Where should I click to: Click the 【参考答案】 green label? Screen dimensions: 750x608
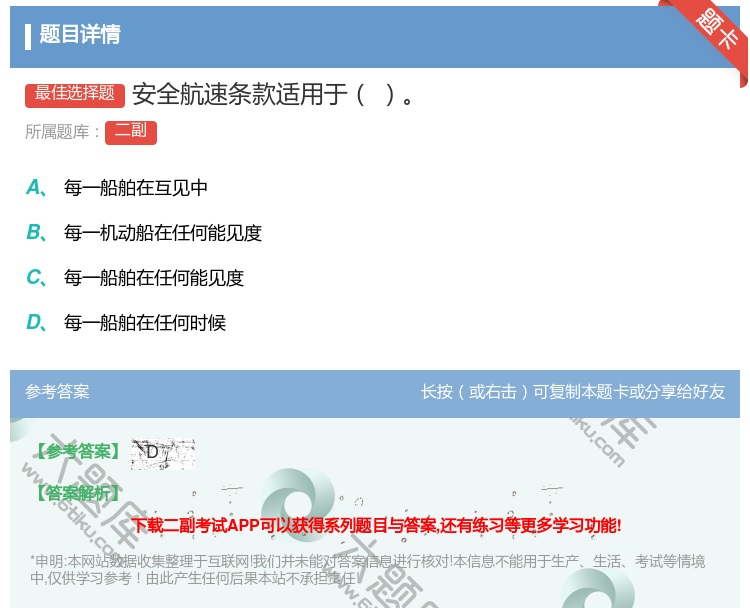coord(78,452)
